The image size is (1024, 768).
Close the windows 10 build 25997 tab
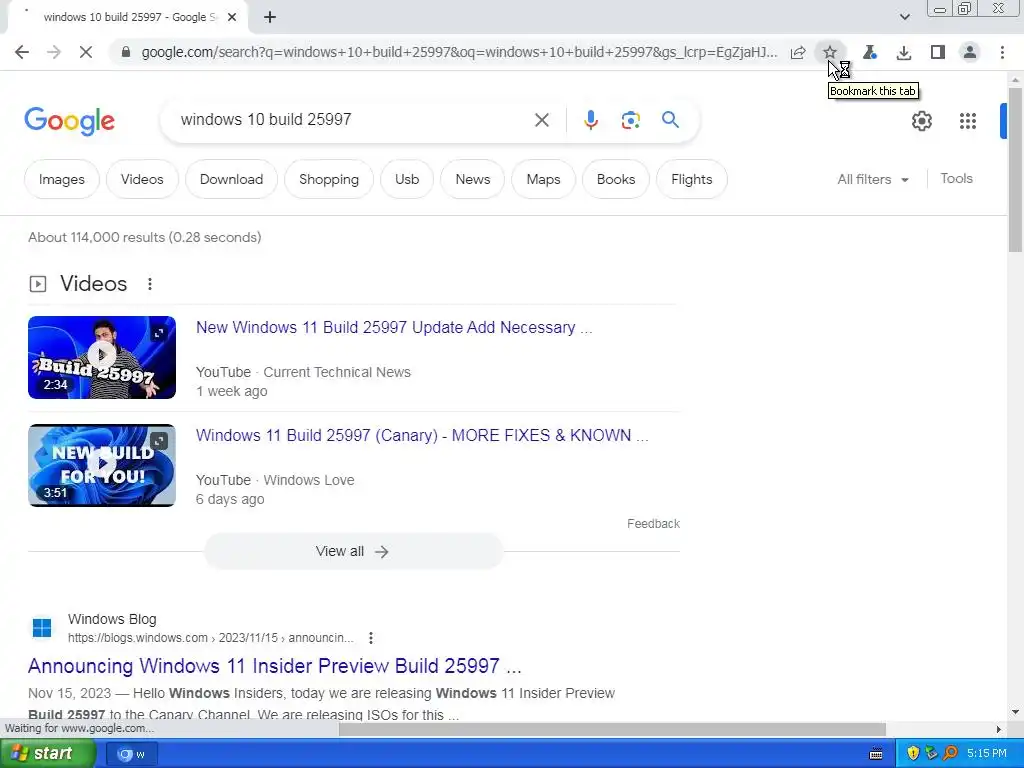coord(232,18)
